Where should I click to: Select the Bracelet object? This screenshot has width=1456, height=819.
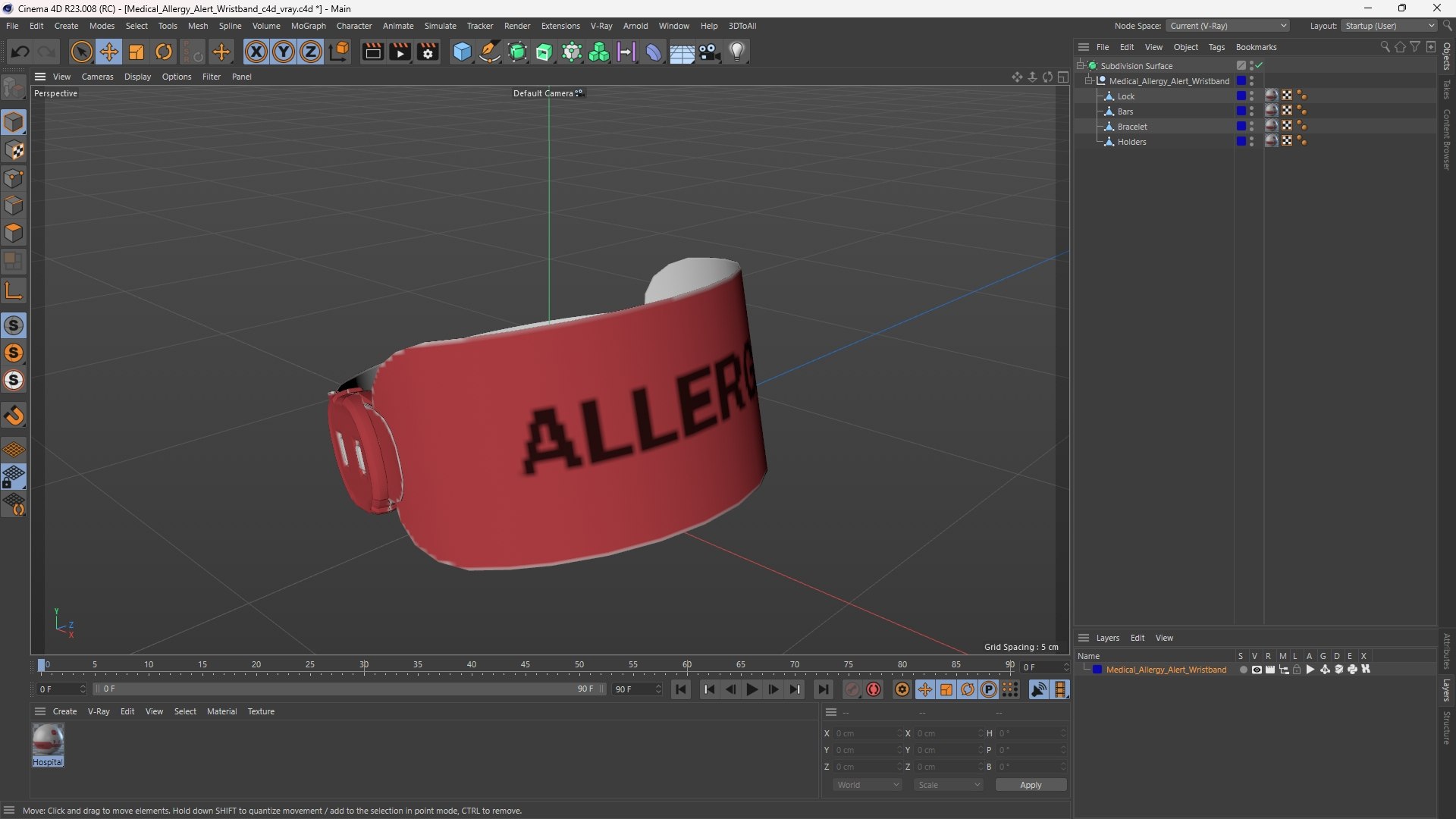pyautogui.click(x=1131, y=127)
